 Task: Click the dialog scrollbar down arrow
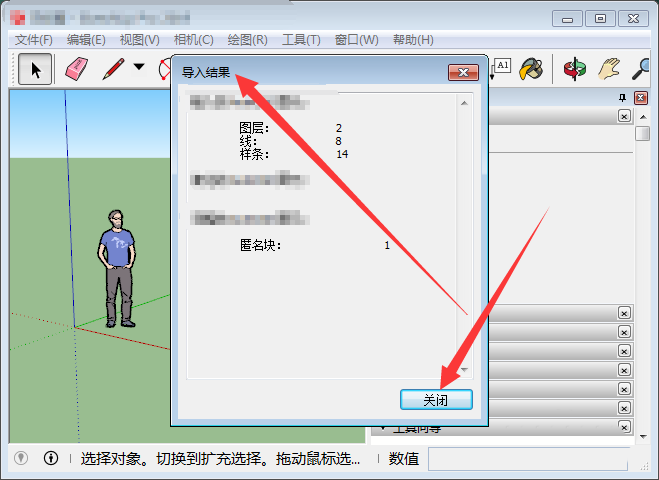pos(464,370)
